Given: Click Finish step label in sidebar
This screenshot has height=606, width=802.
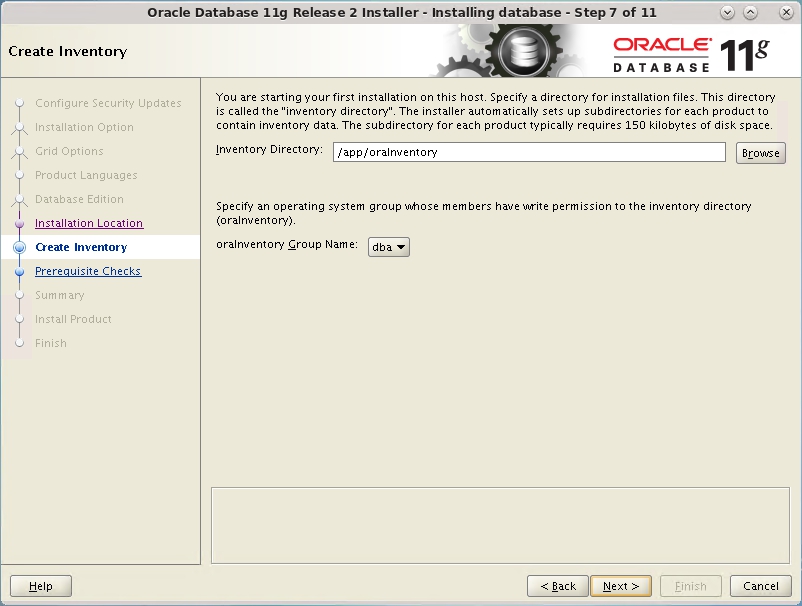Looking at the screenshot, I should coord(51,343).
